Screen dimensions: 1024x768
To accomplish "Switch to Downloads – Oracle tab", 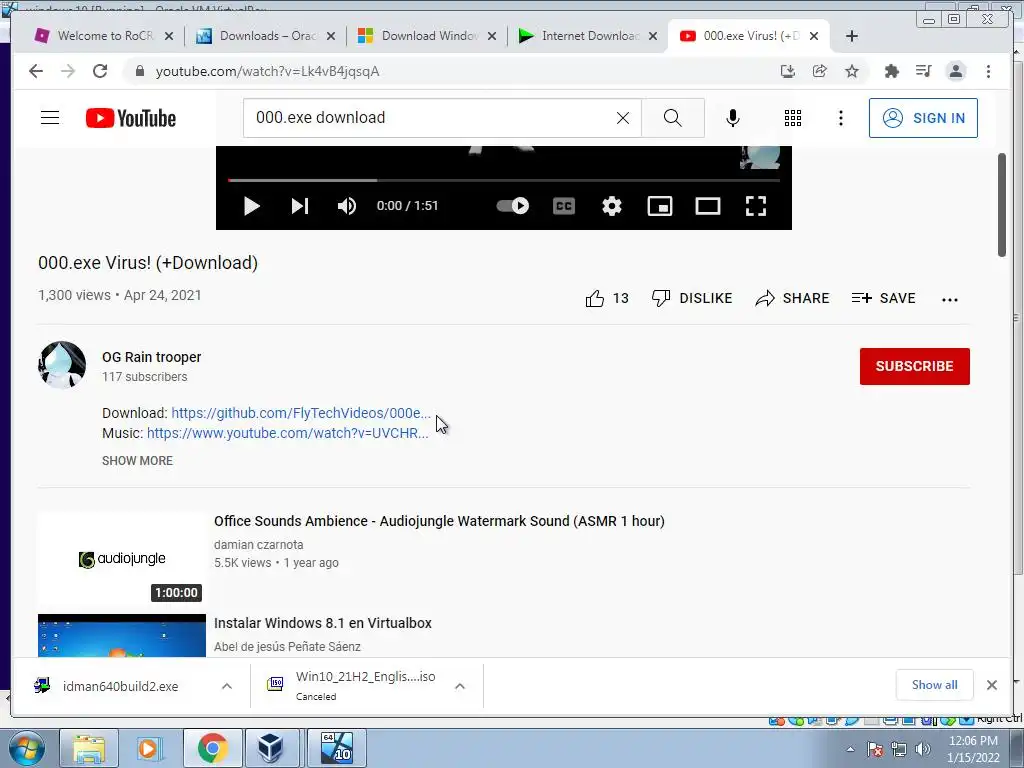I will tap(266, 36).
